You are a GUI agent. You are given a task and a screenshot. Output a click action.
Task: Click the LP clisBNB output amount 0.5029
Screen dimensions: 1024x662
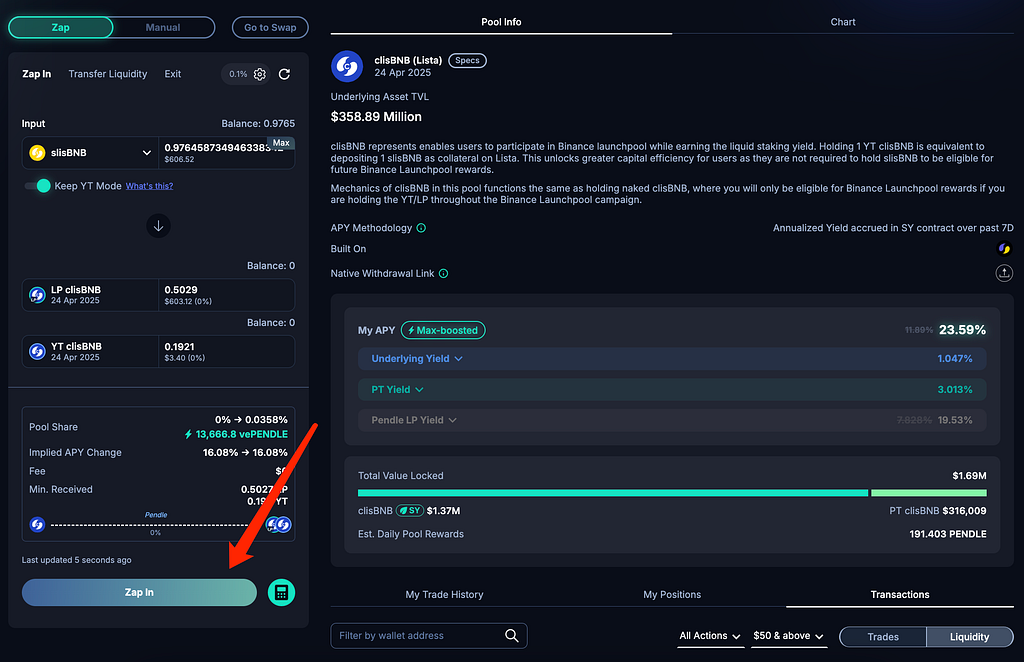pos(181,290)
